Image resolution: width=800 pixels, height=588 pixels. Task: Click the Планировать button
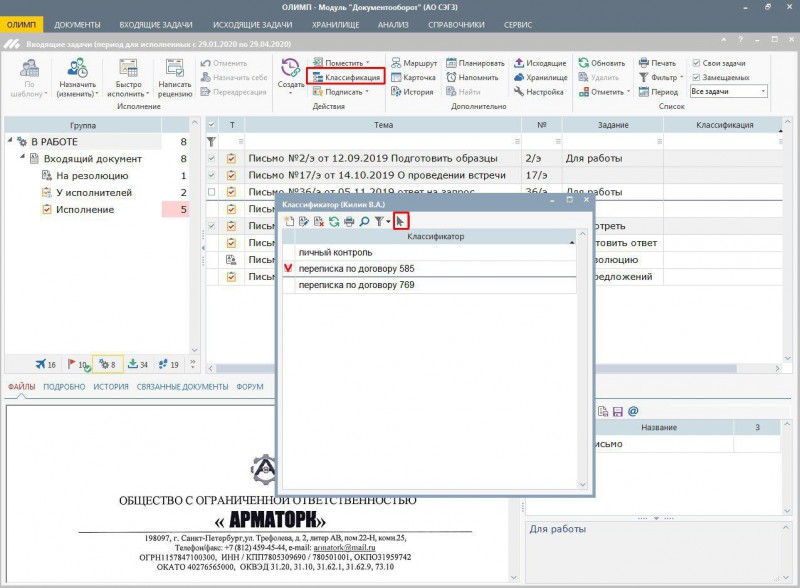(x=476, y=63)
